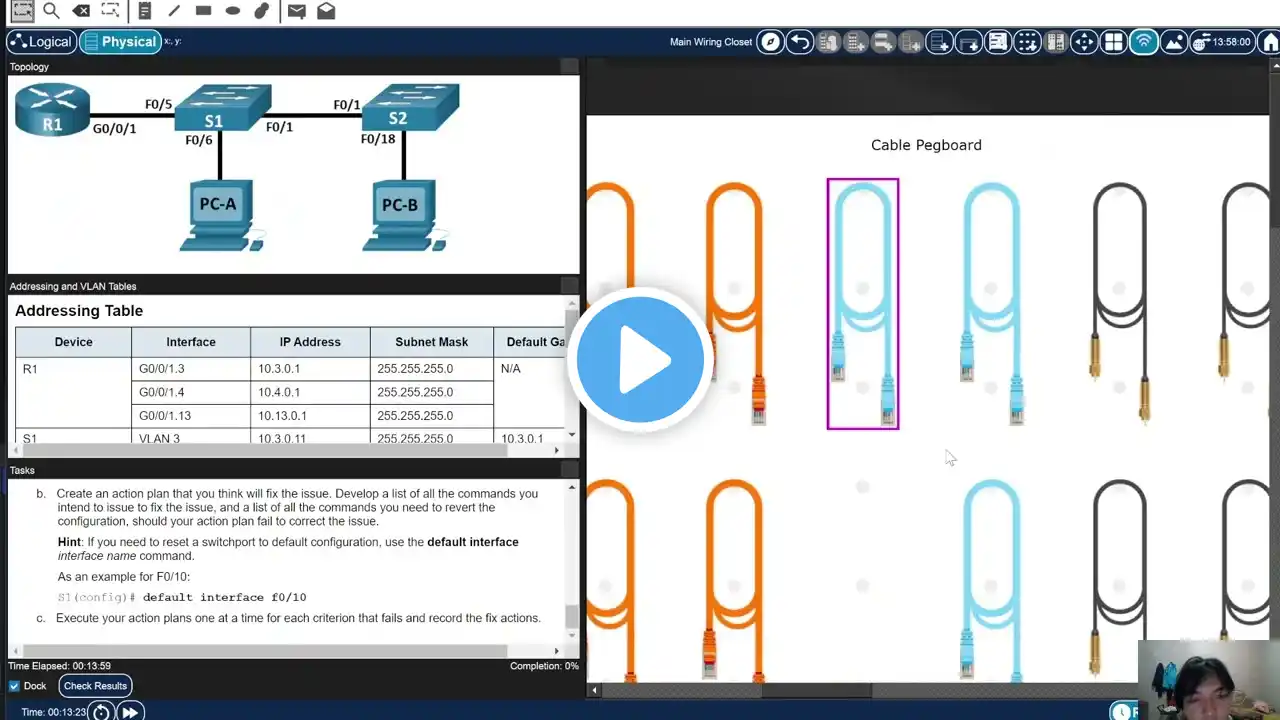Open the environment time showing 13:58:00
This screenshot has width=1280, height=720.
(1221, 42)
